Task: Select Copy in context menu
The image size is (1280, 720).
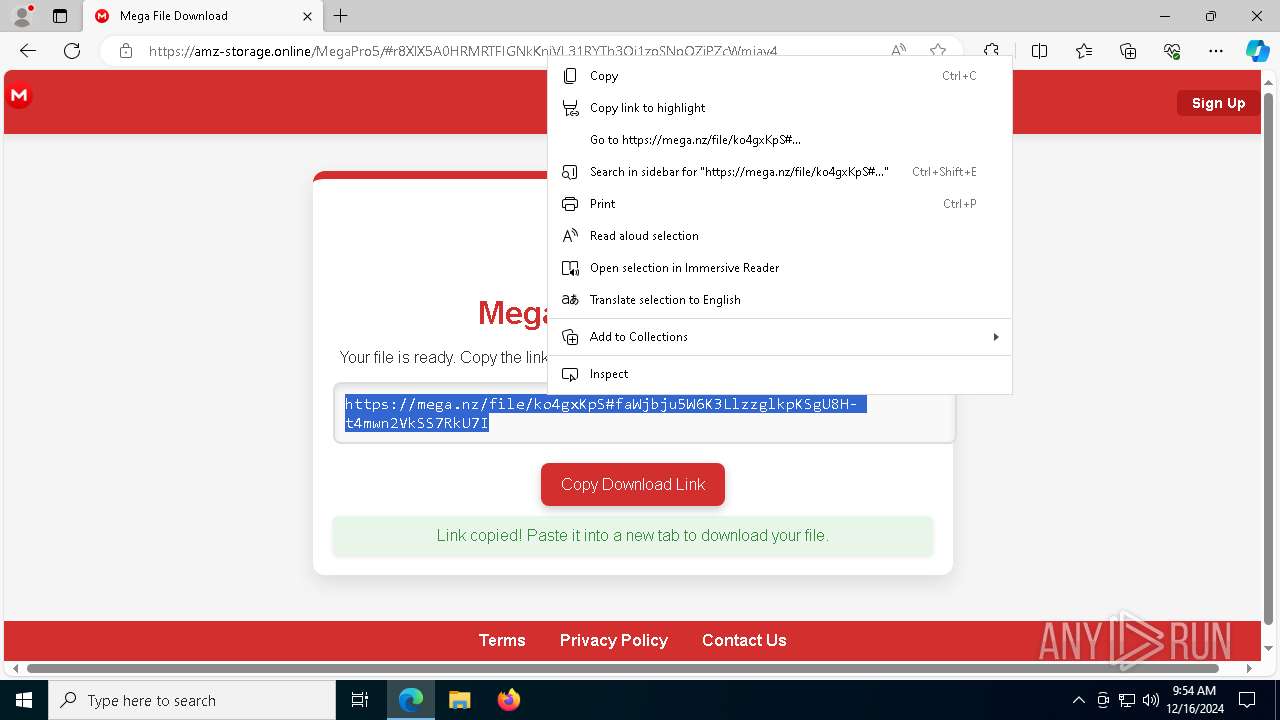Action: tap(780, 76)
